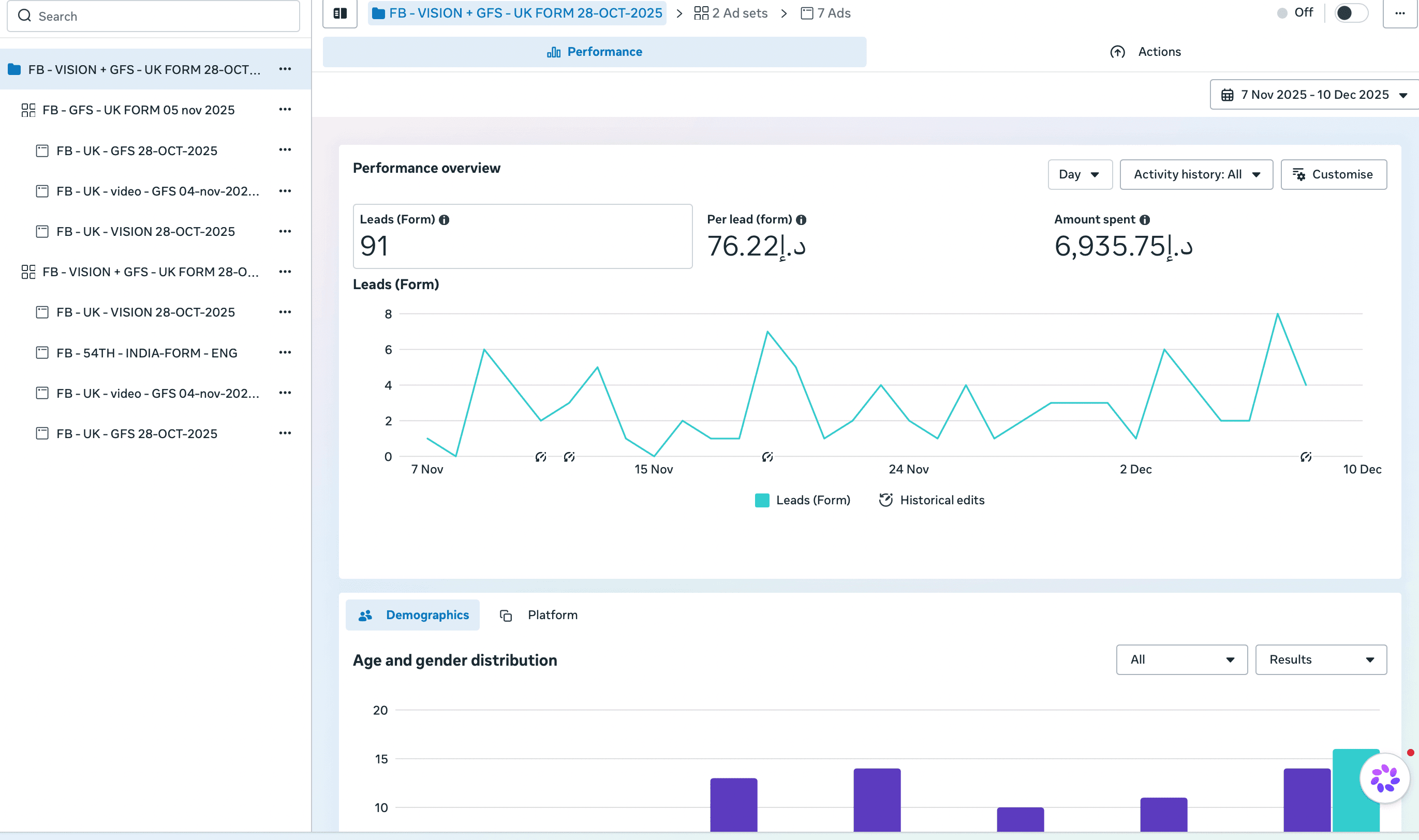This screenshot has height=840, width=1419.
Task: Click the Leads (Form) info icon
Action: (x=444, y=220)
